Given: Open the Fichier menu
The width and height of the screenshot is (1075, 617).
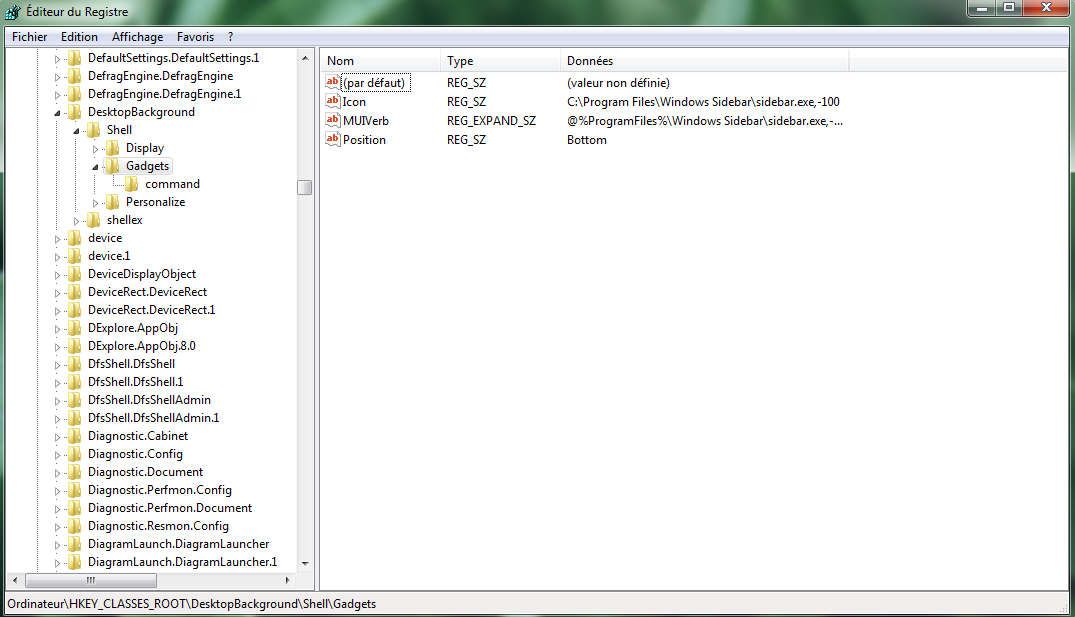Looking at the screenshot, I should coord(29,37).
